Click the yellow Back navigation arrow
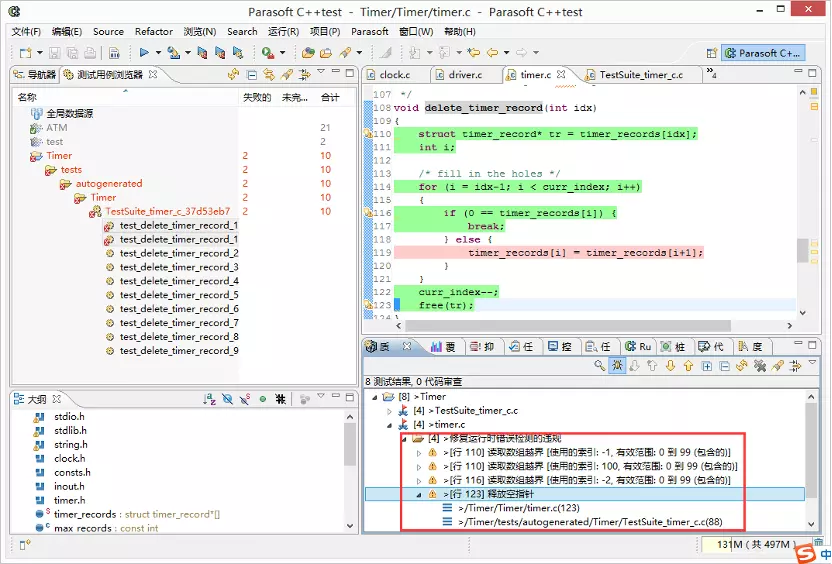The image size is (832, 564). pyautogui.click(x=492, y=53)
